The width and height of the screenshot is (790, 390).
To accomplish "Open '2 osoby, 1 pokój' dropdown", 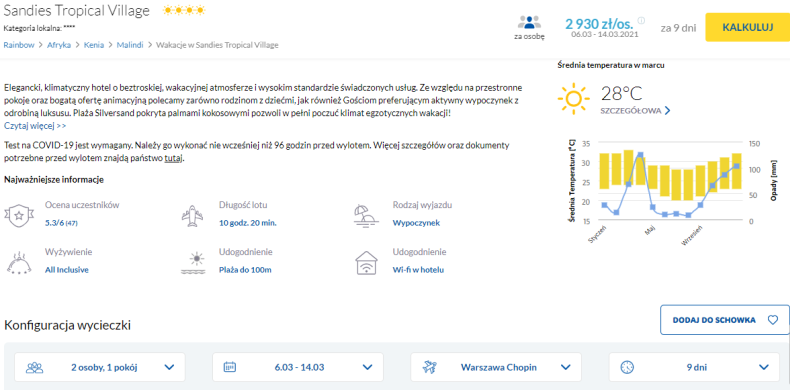I will 100,367.
